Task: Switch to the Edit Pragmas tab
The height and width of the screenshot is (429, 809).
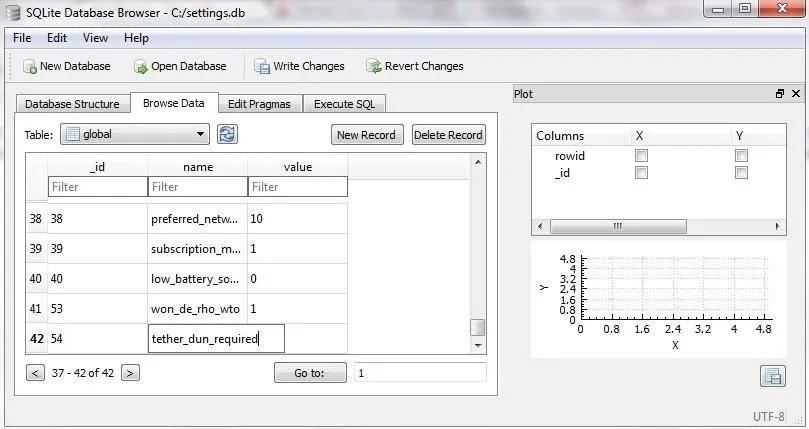Action: 259,104
